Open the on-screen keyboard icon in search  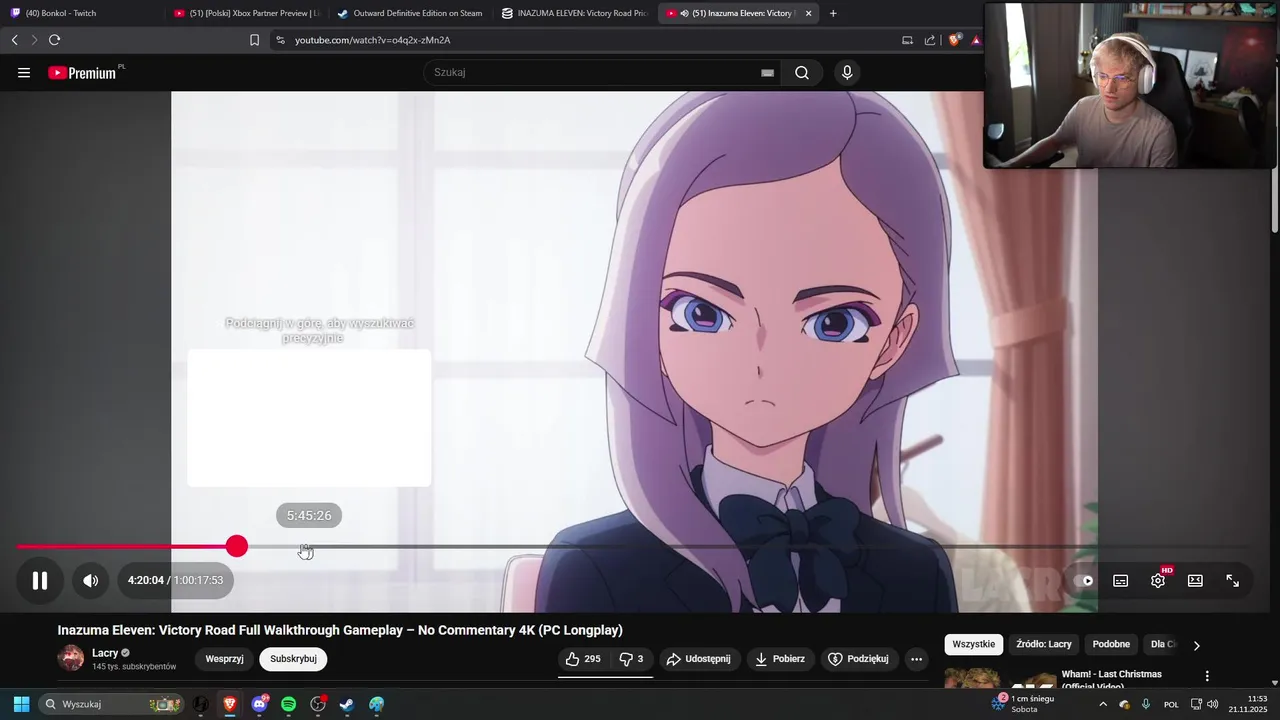[767, 73]
